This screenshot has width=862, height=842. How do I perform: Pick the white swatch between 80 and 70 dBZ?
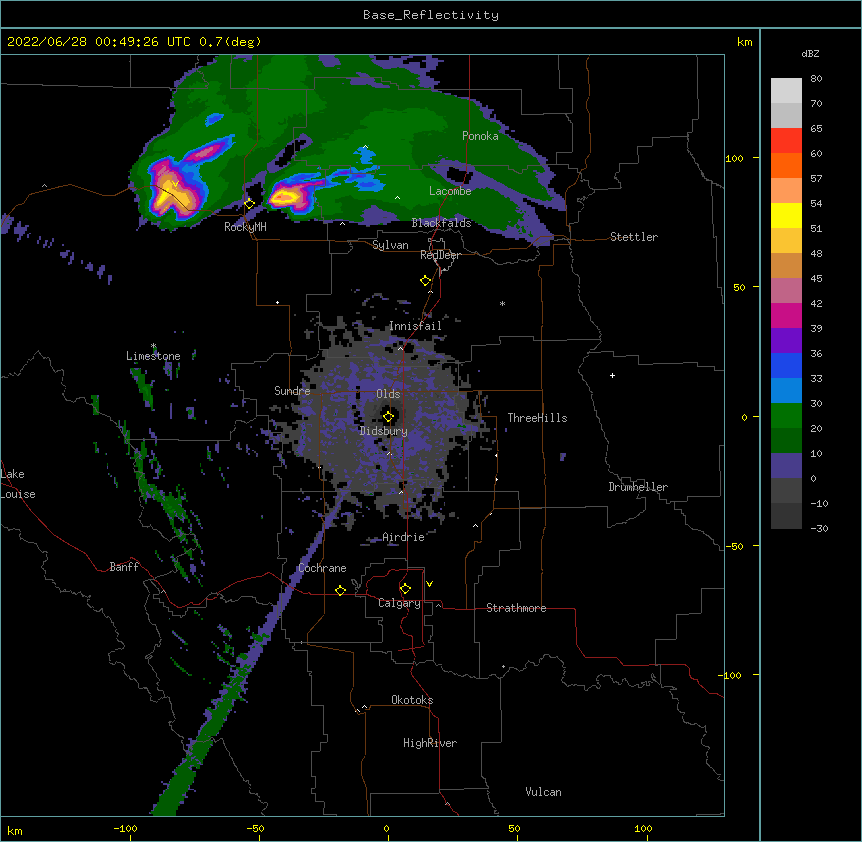pos(786,90)
